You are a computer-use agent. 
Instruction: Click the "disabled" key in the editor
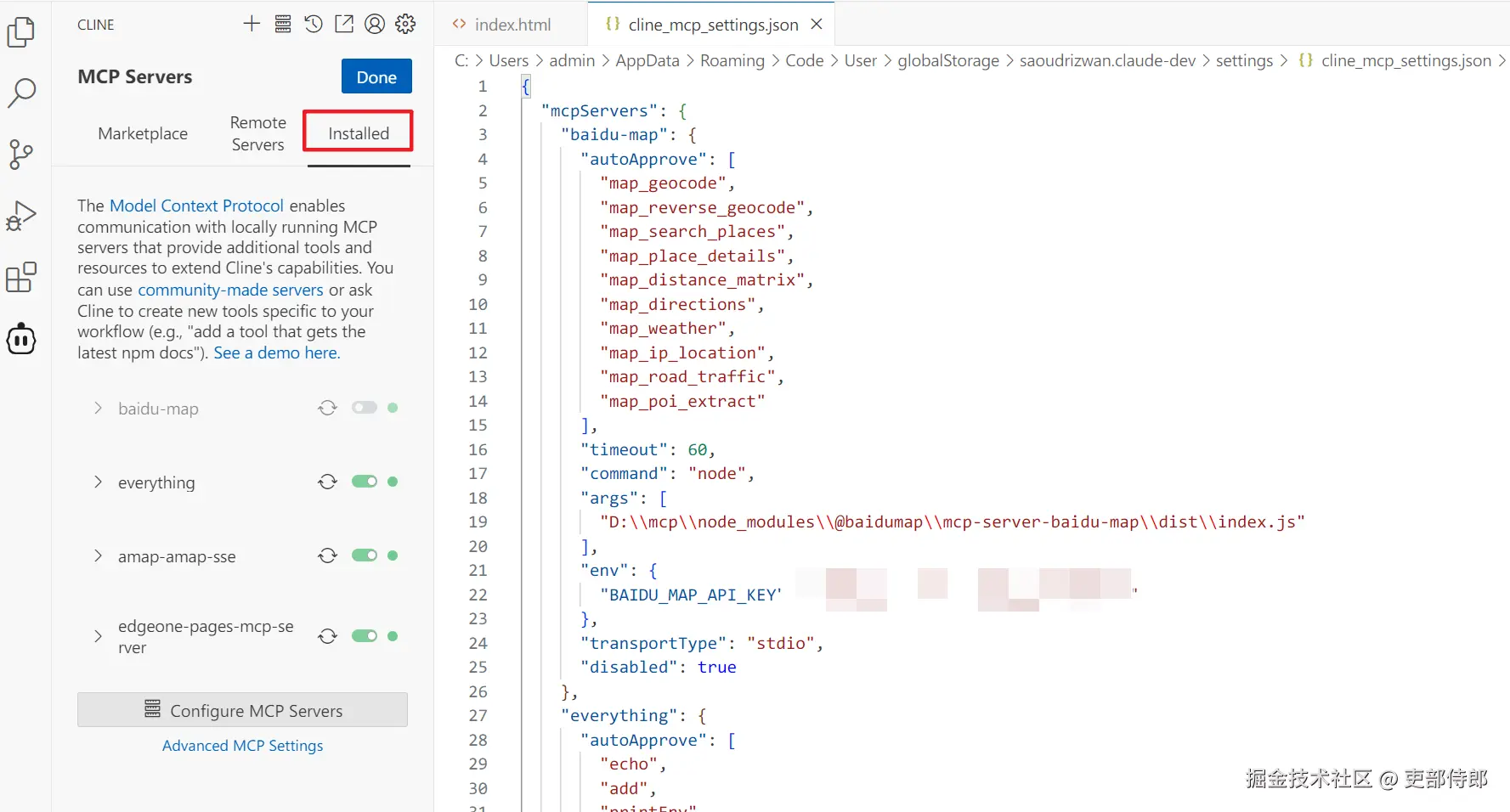tap(629, 667)
